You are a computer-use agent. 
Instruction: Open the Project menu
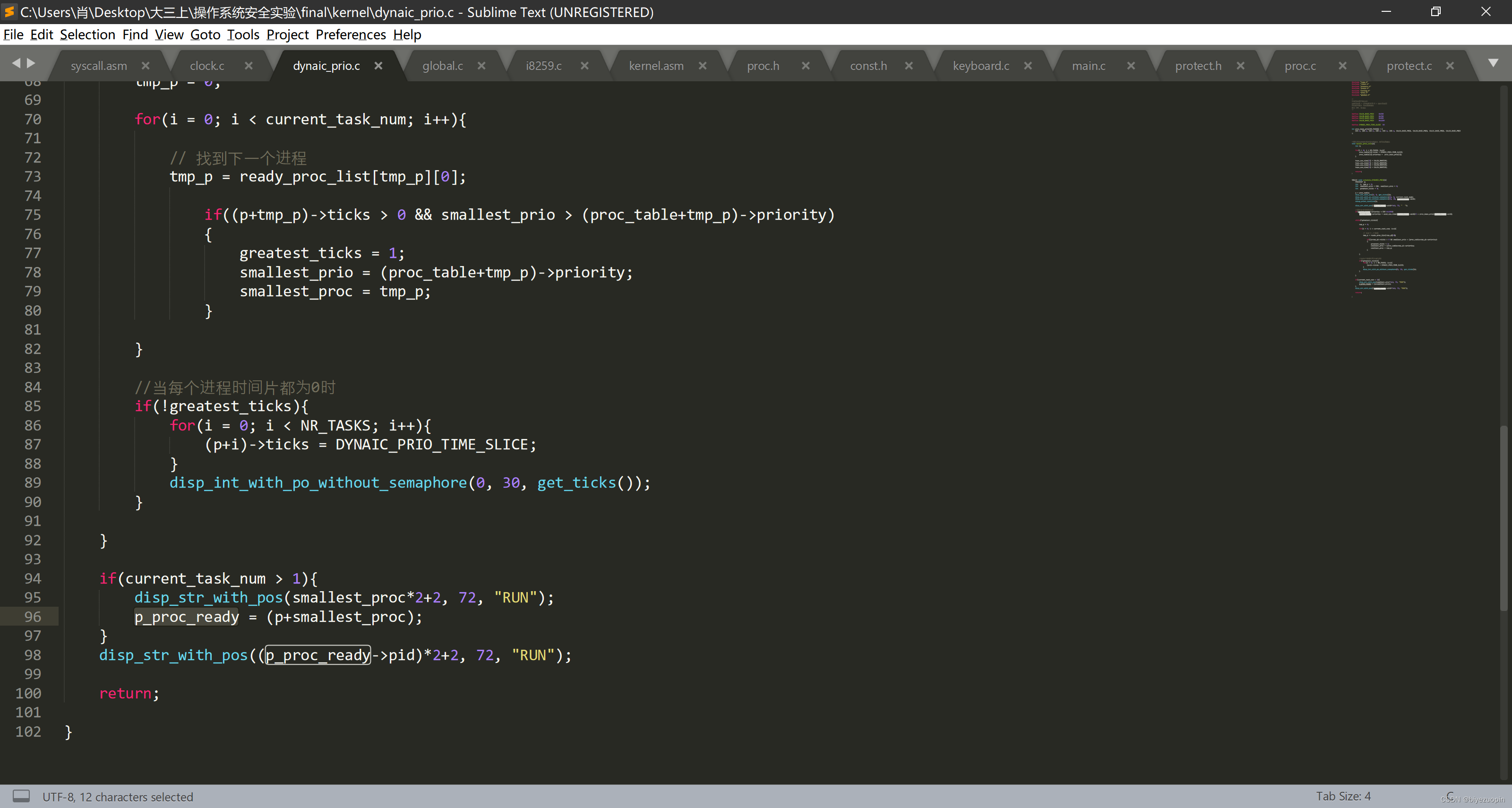point(288,34)
